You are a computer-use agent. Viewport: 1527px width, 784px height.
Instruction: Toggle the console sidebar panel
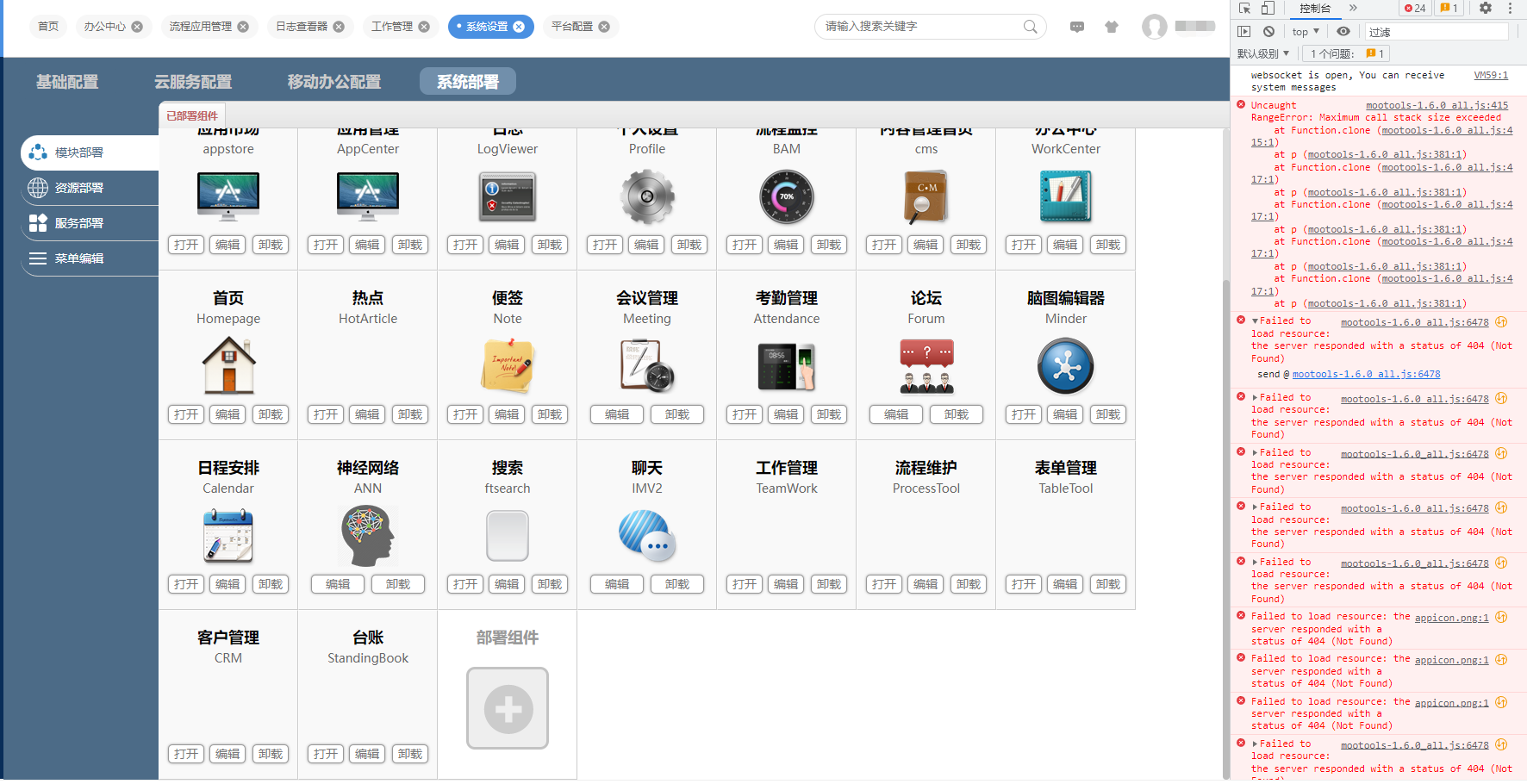1243,32
